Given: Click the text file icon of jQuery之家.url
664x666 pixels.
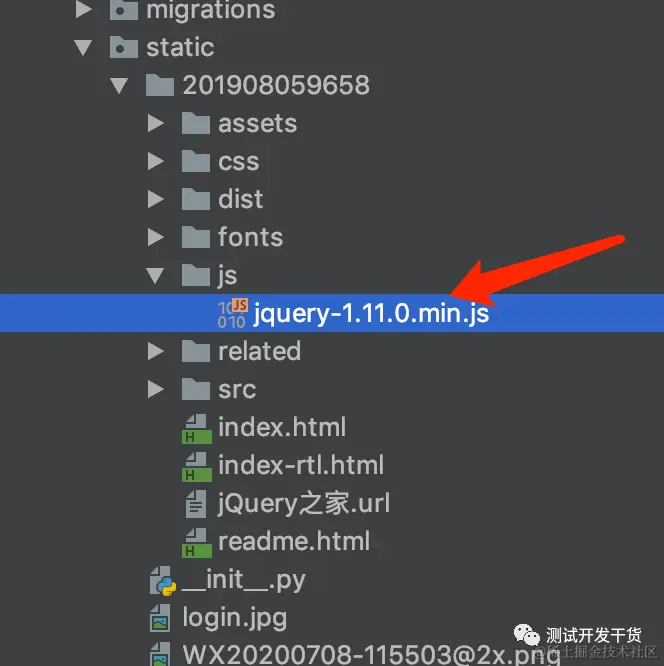Looking at the screenshot, I should coord(196,504).
